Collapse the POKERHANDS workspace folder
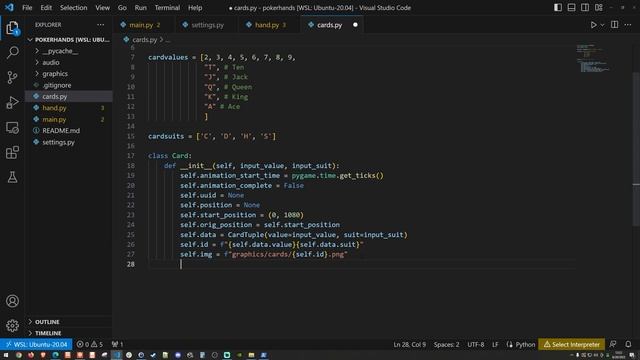This screenshot has width=640, height=360. point(69,40)
